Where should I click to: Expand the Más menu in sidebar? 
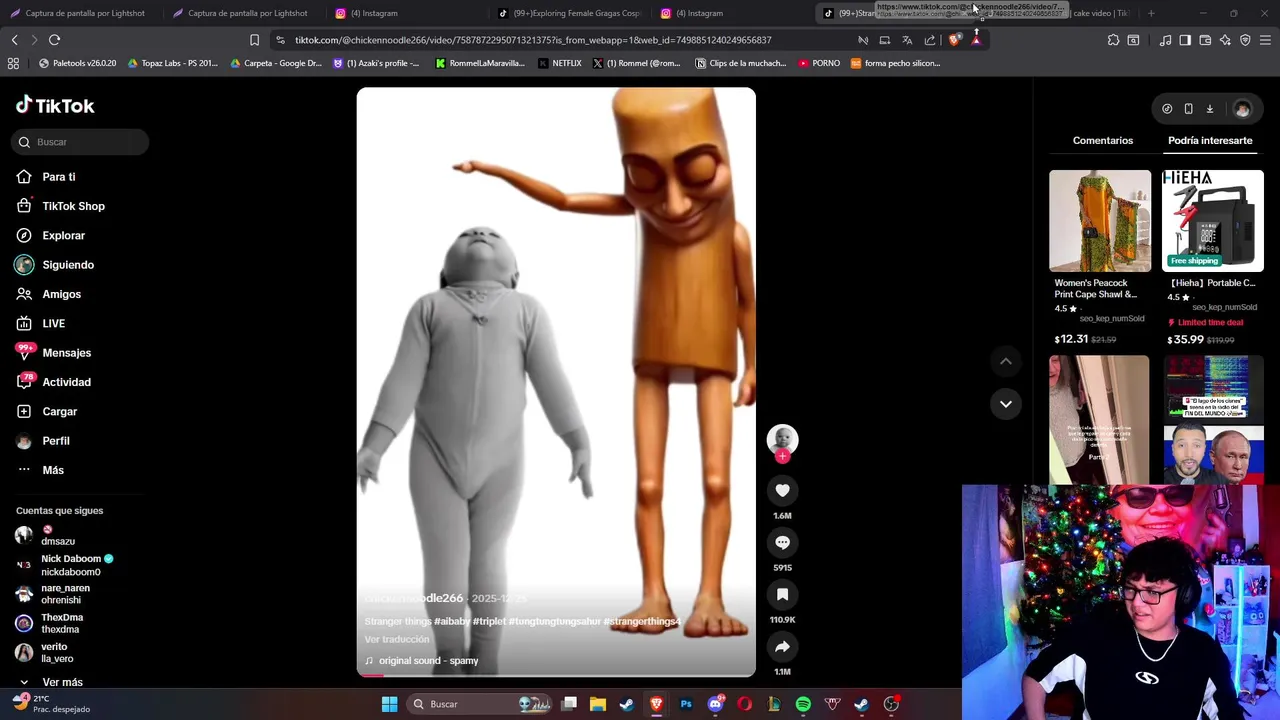click(52, 470)
